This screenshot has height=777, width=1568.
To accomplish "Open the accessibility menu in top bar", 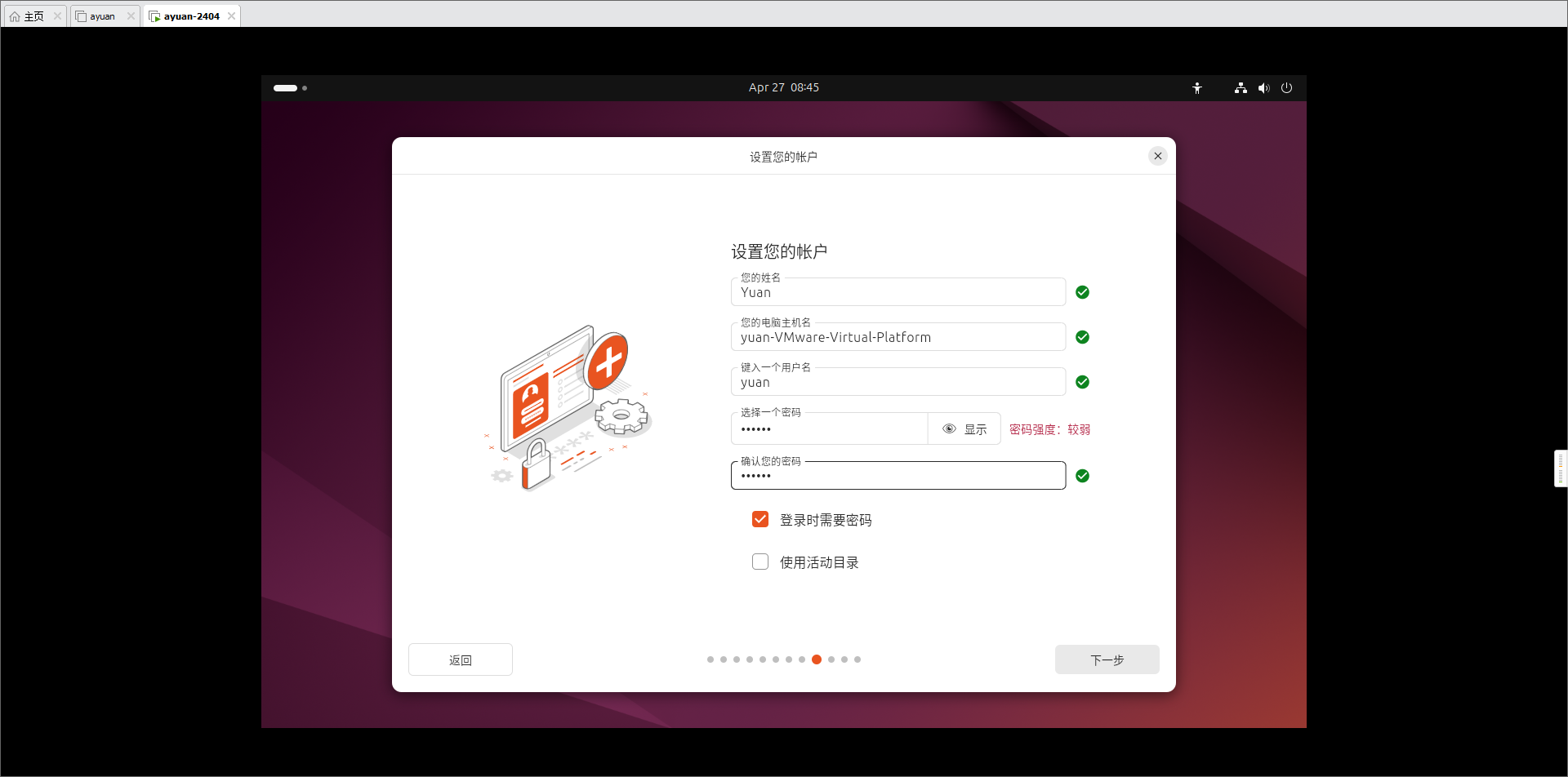I will [x=1197, y=88].
